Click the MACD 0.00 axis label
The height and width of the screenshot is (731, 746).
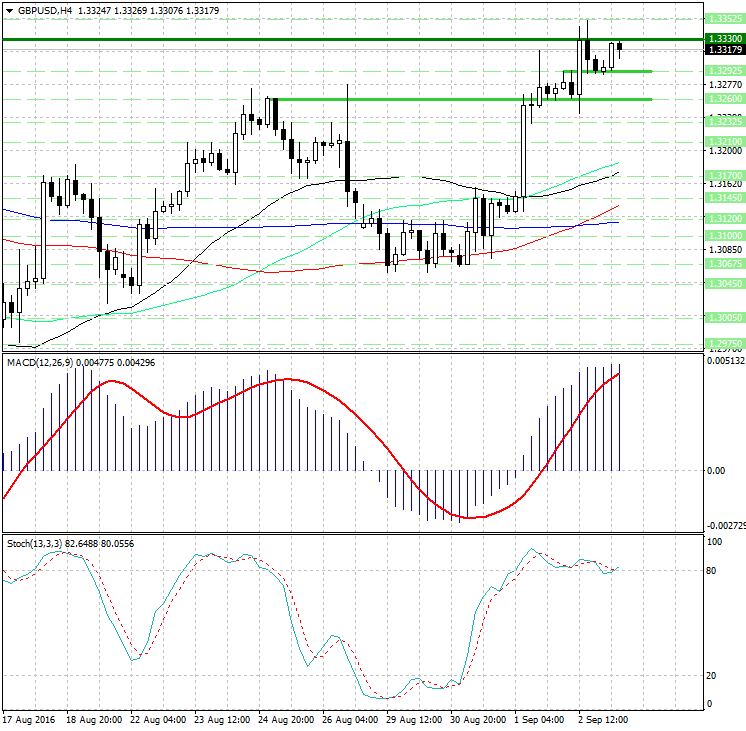[x=716, y=470]
